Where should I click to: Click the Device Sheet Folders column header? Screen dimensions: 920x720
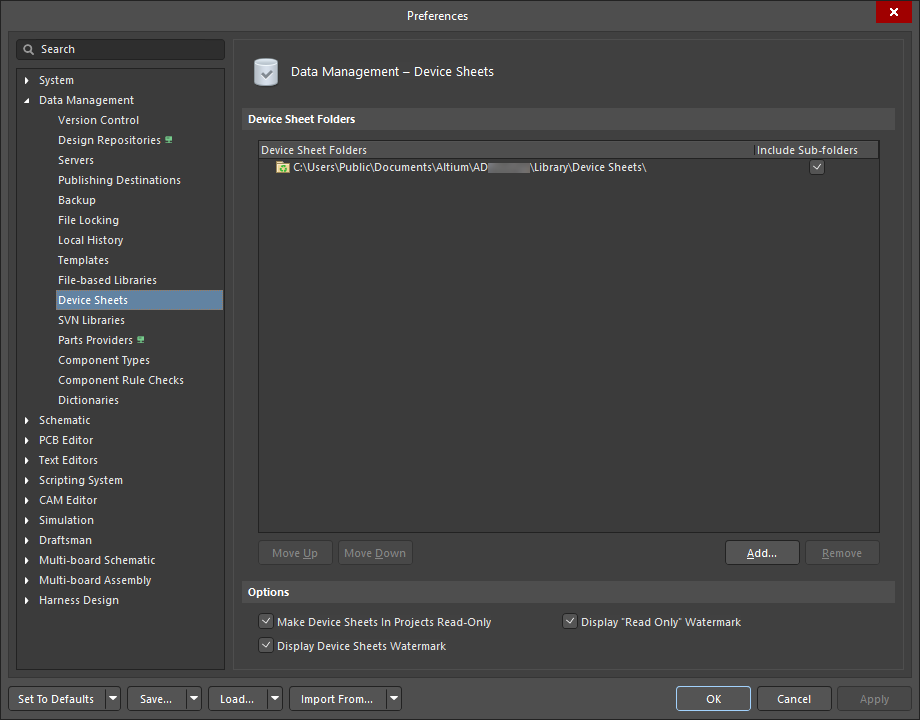(x=506, y=150)
